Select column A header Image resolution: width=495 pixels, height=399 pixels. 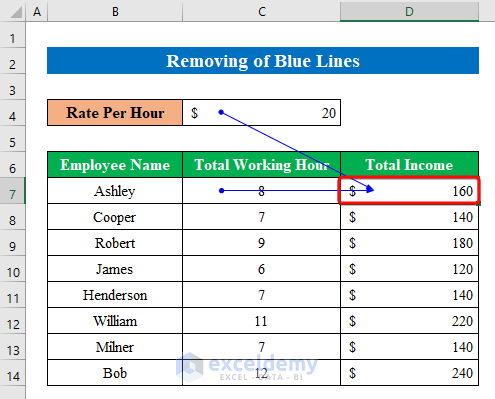click(x=37, y=11)
